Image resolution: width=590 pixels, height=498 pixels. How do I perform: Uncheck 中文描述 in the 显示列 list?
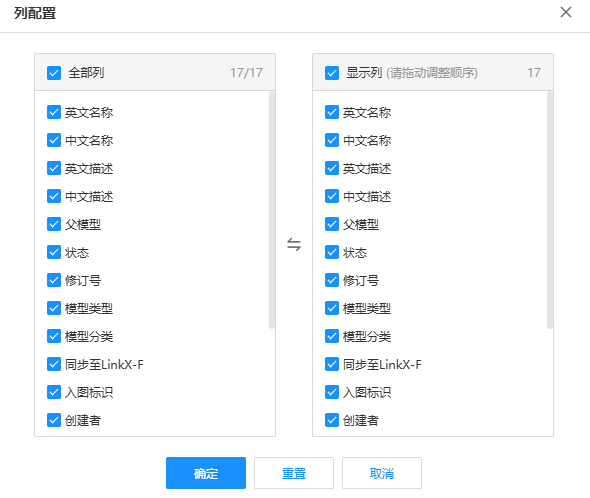pos(332,196)
